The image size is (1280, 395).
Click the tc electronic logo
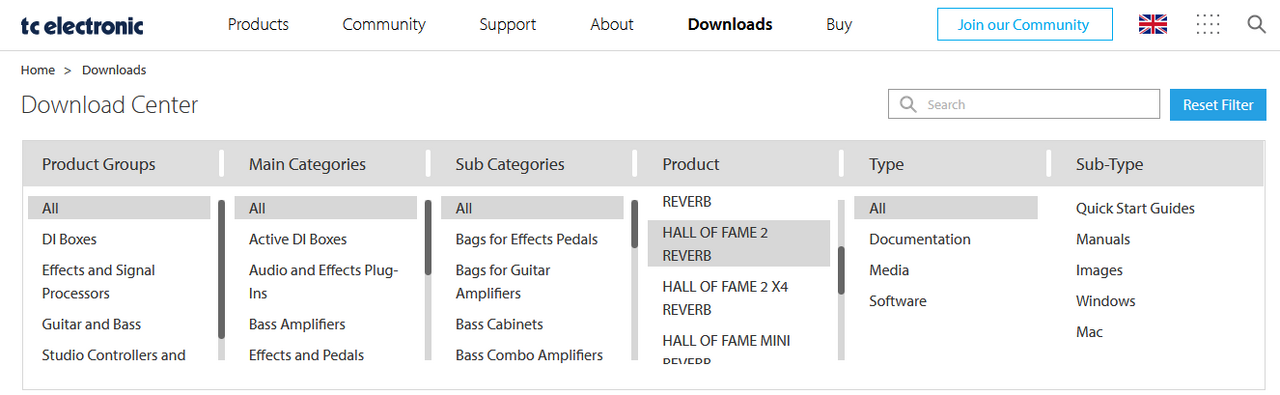tap(82, 25)
